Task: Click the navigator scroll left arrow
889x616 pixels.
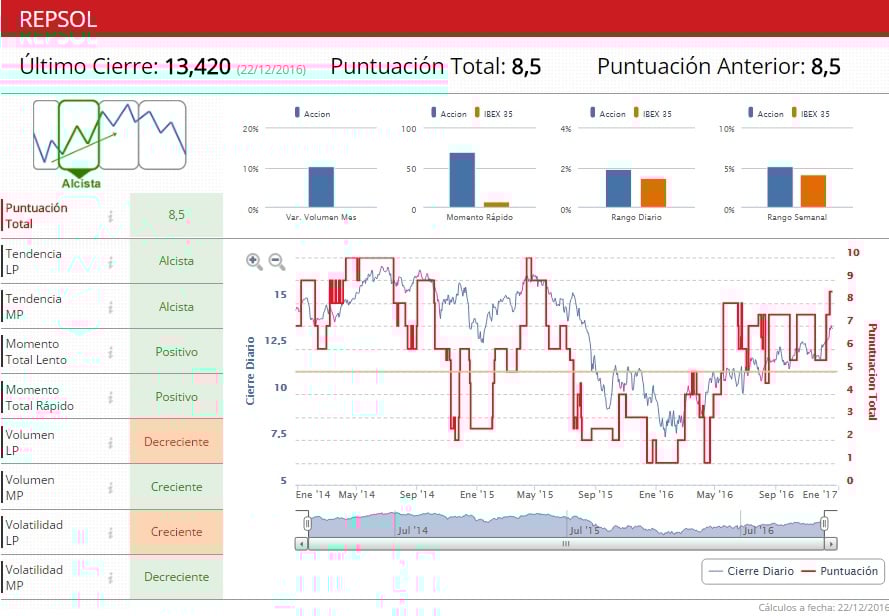Action: click(x=301, y=543)
